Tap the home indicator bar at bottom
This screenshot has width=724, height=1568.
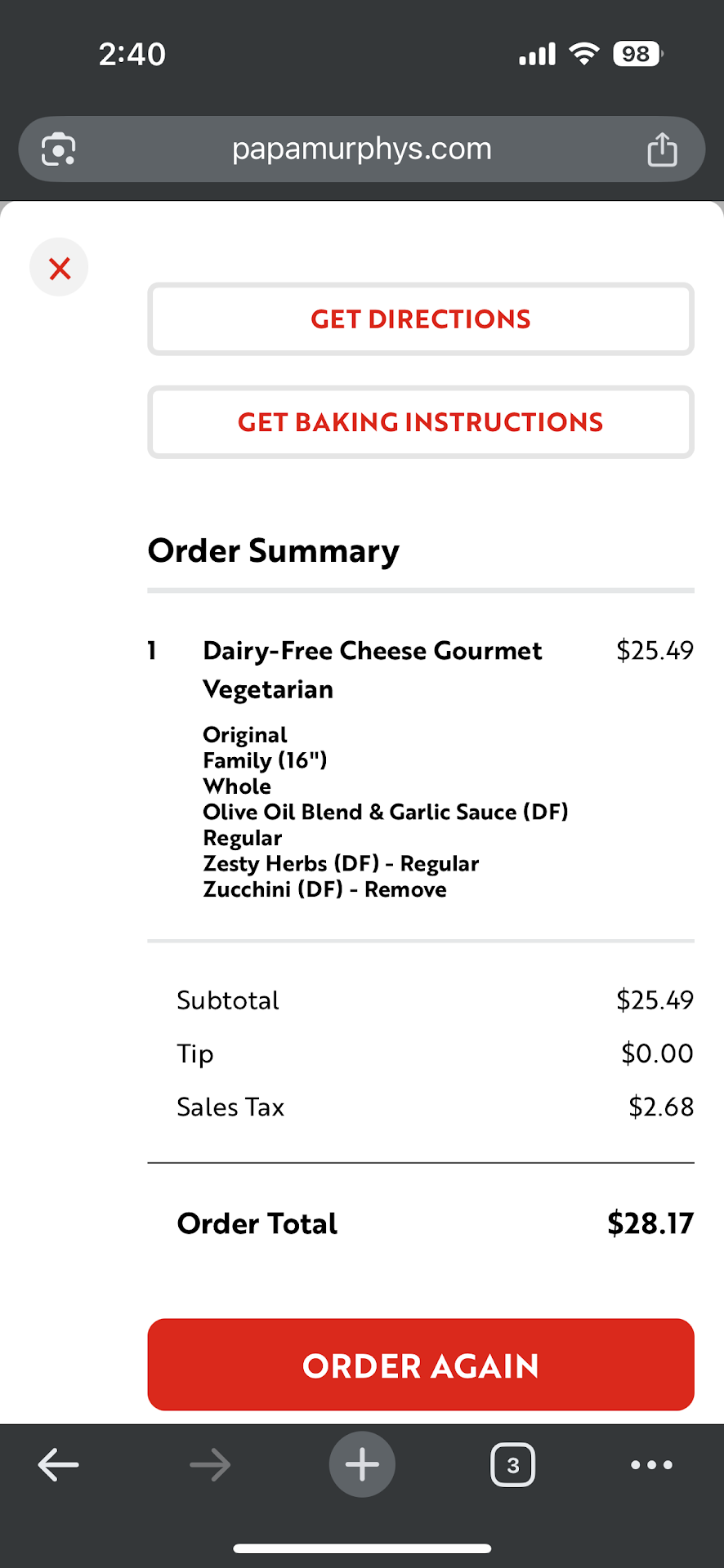click(x=362, y=1548)
